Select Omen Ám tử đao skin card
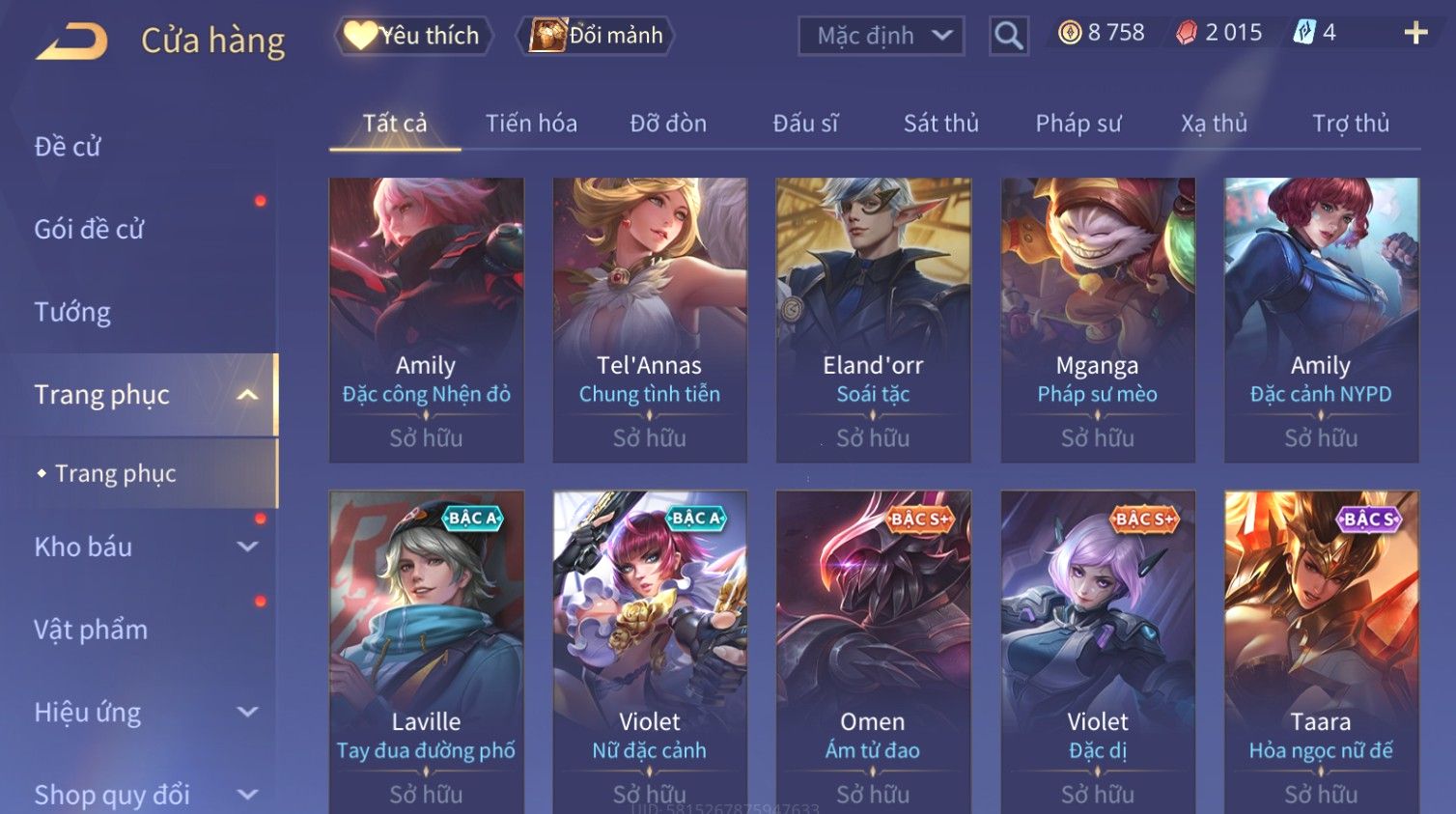The width and height of the screenshot is (1456, 814). point(873,652)
